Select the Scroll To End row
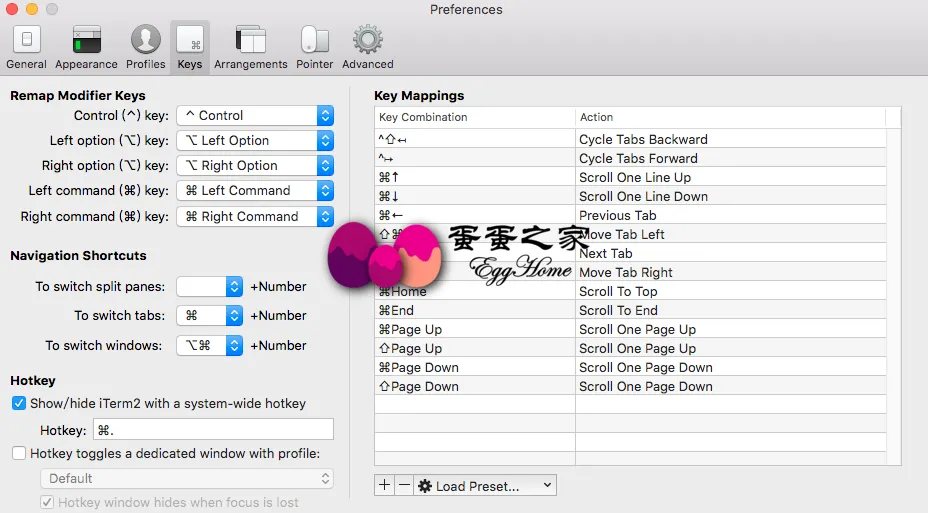This screenshot has height=513, width=928. click(630, 310)
